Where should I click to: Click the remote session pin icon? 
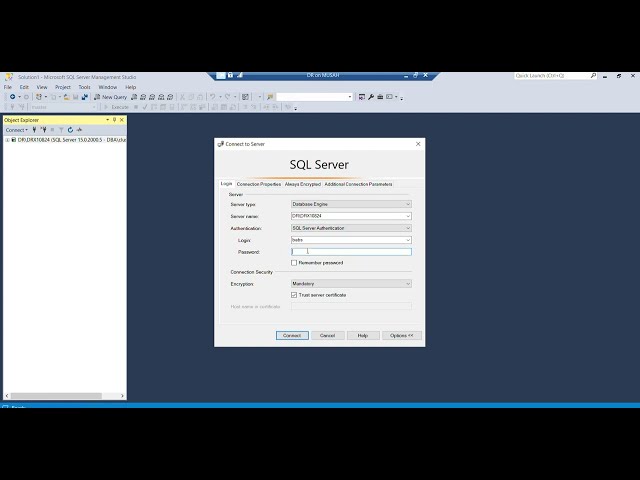(220, 75)
